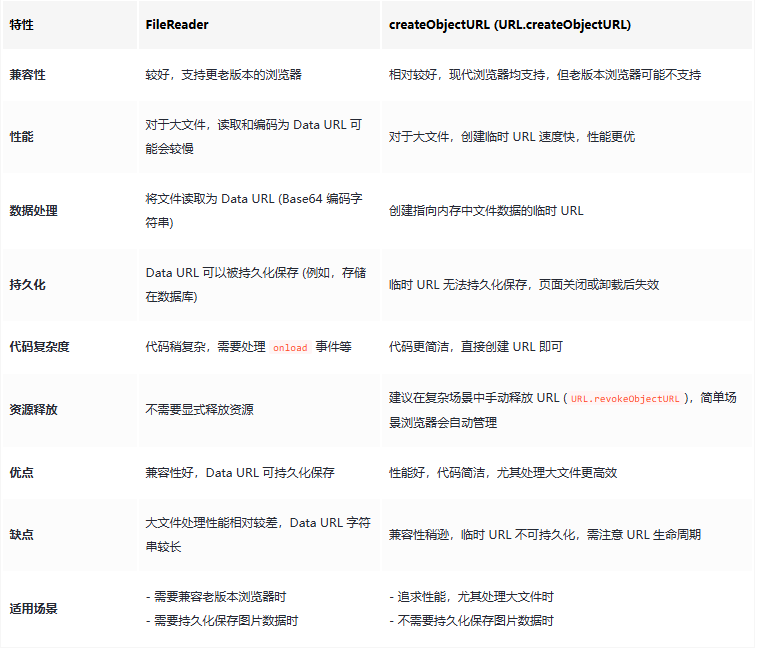Click the onload inline code snippet
This screenshot has height=651, width=758.
point(289,347)
